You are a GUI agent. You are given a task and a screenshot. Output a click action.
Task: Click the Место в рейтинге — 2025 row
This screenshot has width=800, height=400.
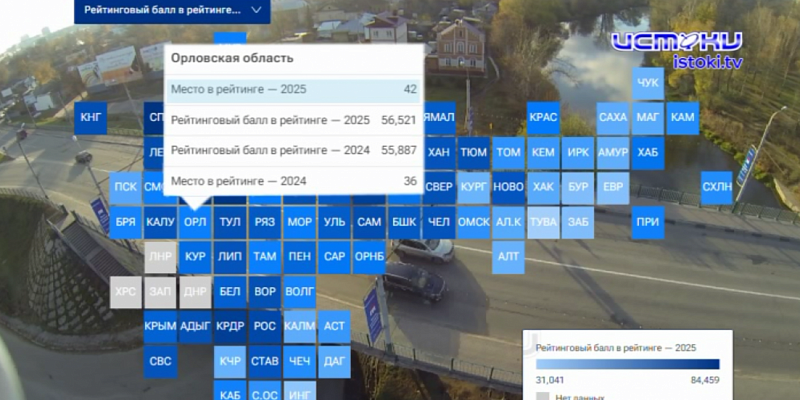293,90
